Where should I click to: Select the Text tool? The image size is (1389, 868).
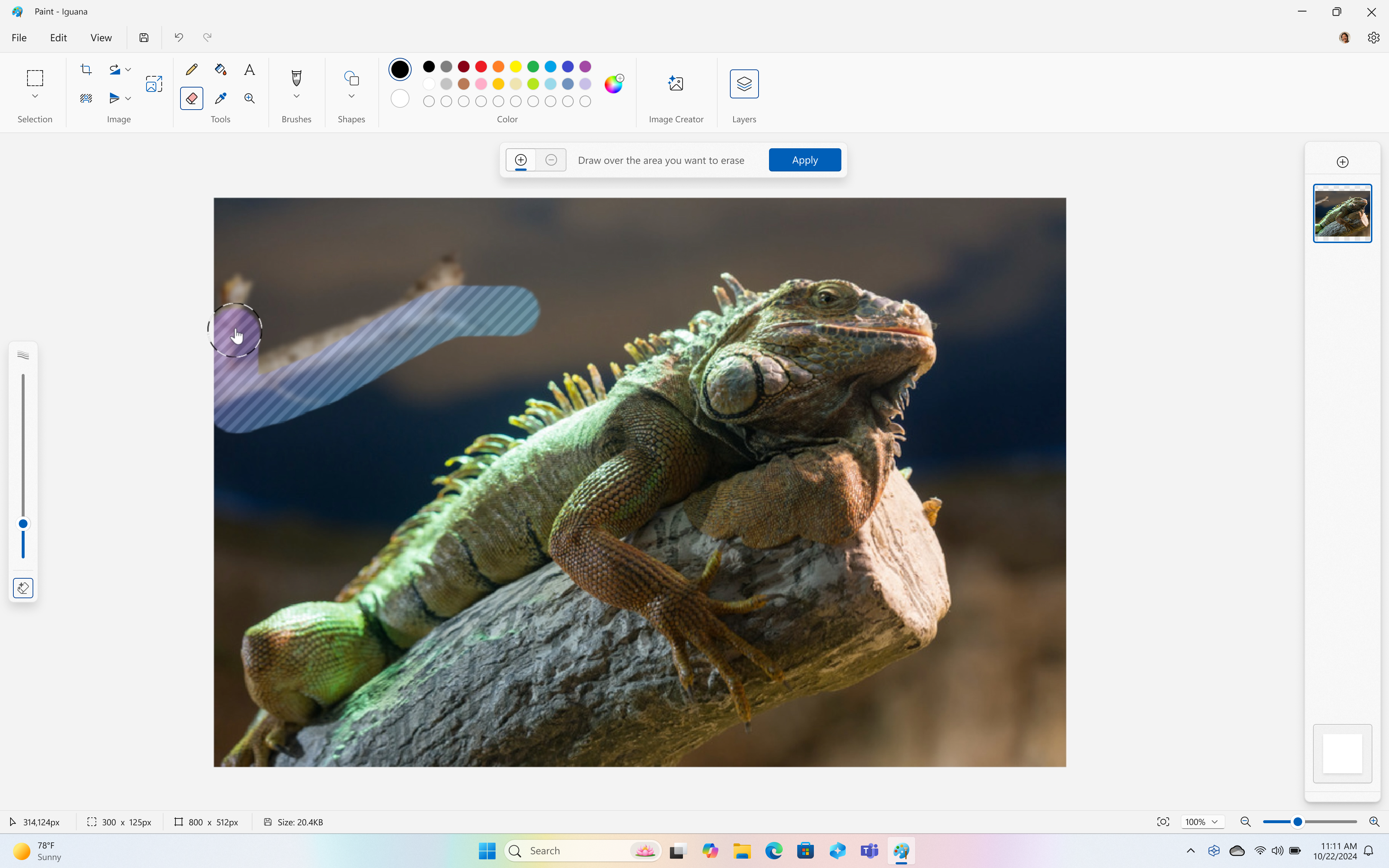point(249,69)
